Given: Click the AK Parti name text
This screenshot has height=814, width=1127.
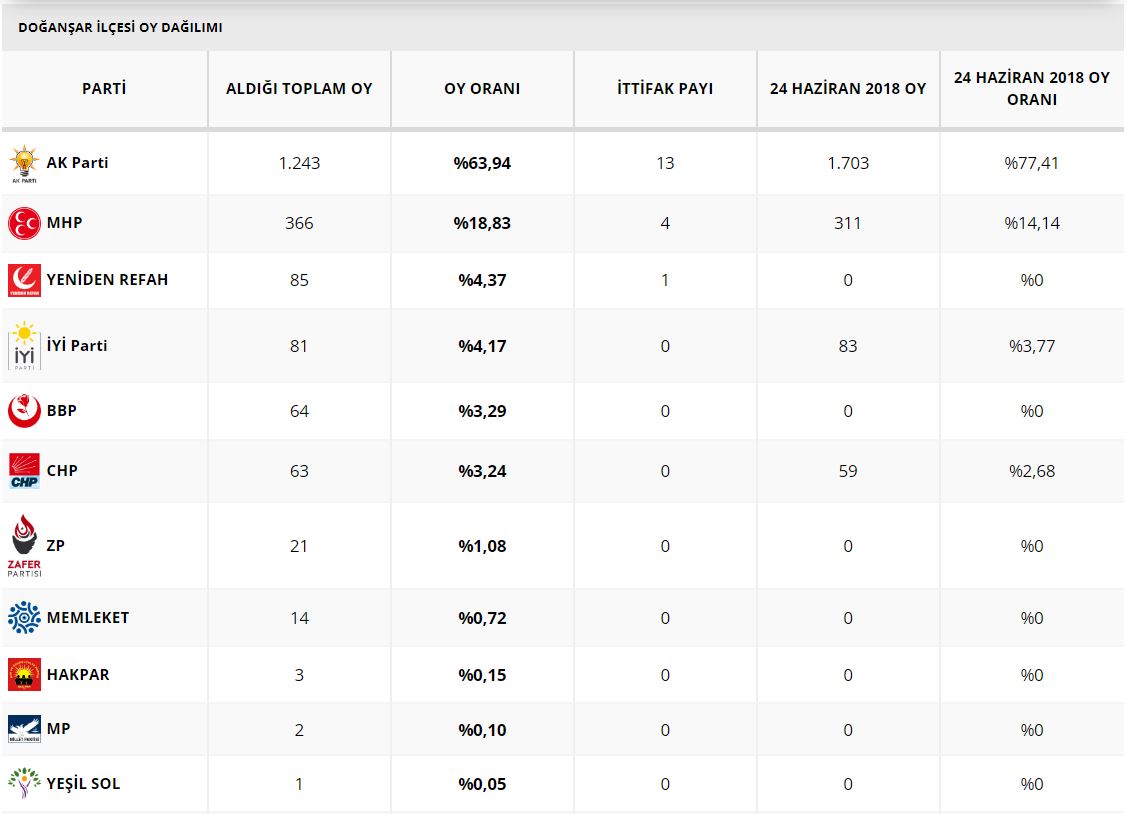Looking at the screenshot, I should coord(78,163).
